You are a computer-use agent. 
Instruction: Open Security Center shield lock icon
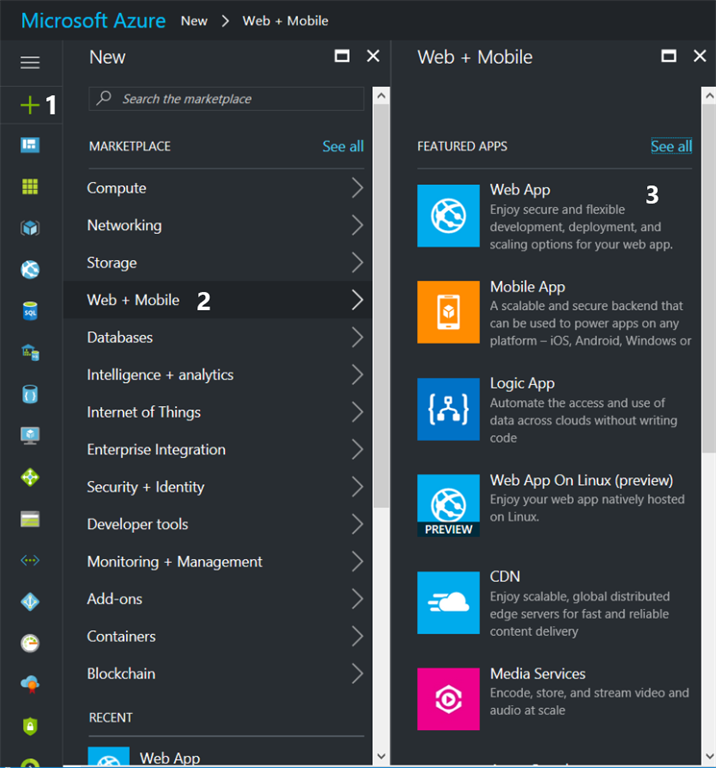(30, 726)
